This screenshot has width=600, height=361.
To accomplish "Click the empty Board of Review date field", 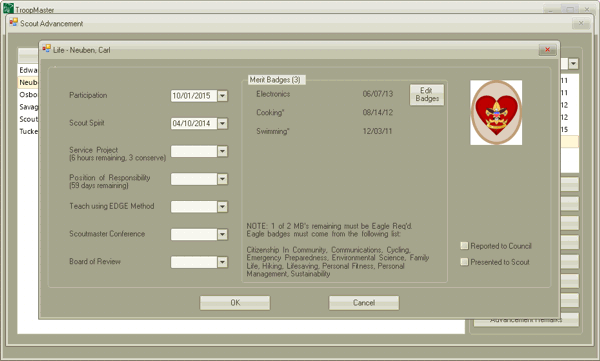I will pos(194,262).
